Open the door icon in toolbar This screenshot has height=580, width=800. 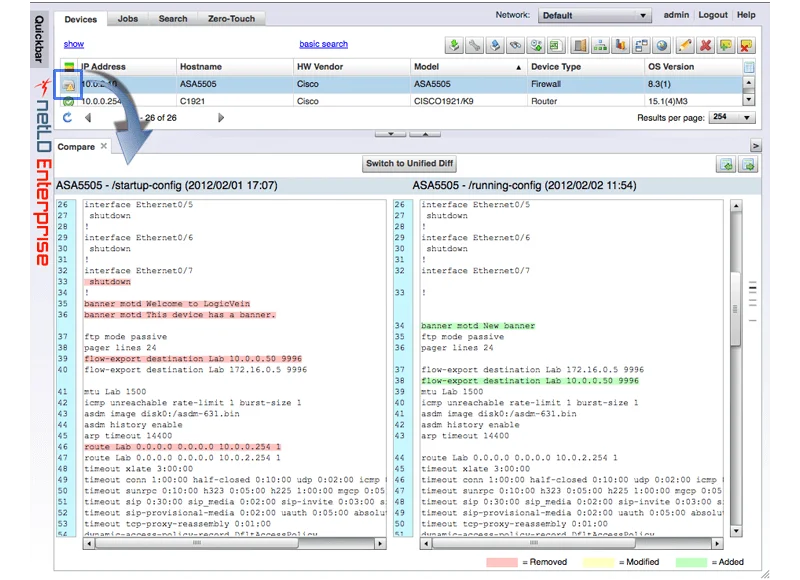click(579, 45)
